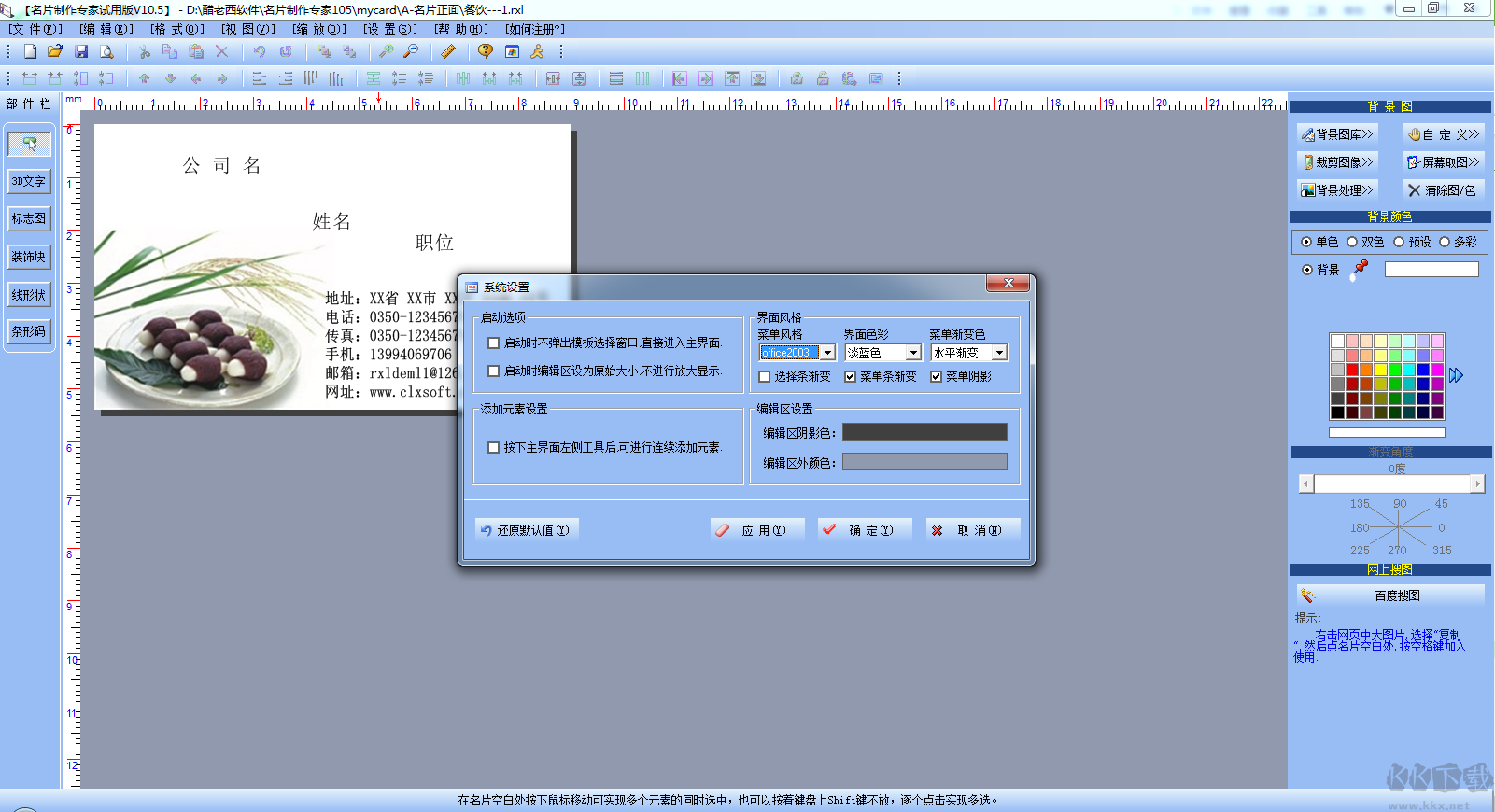
Task: Click the paste clipboard icon
Action: click(x=196, y=52)
